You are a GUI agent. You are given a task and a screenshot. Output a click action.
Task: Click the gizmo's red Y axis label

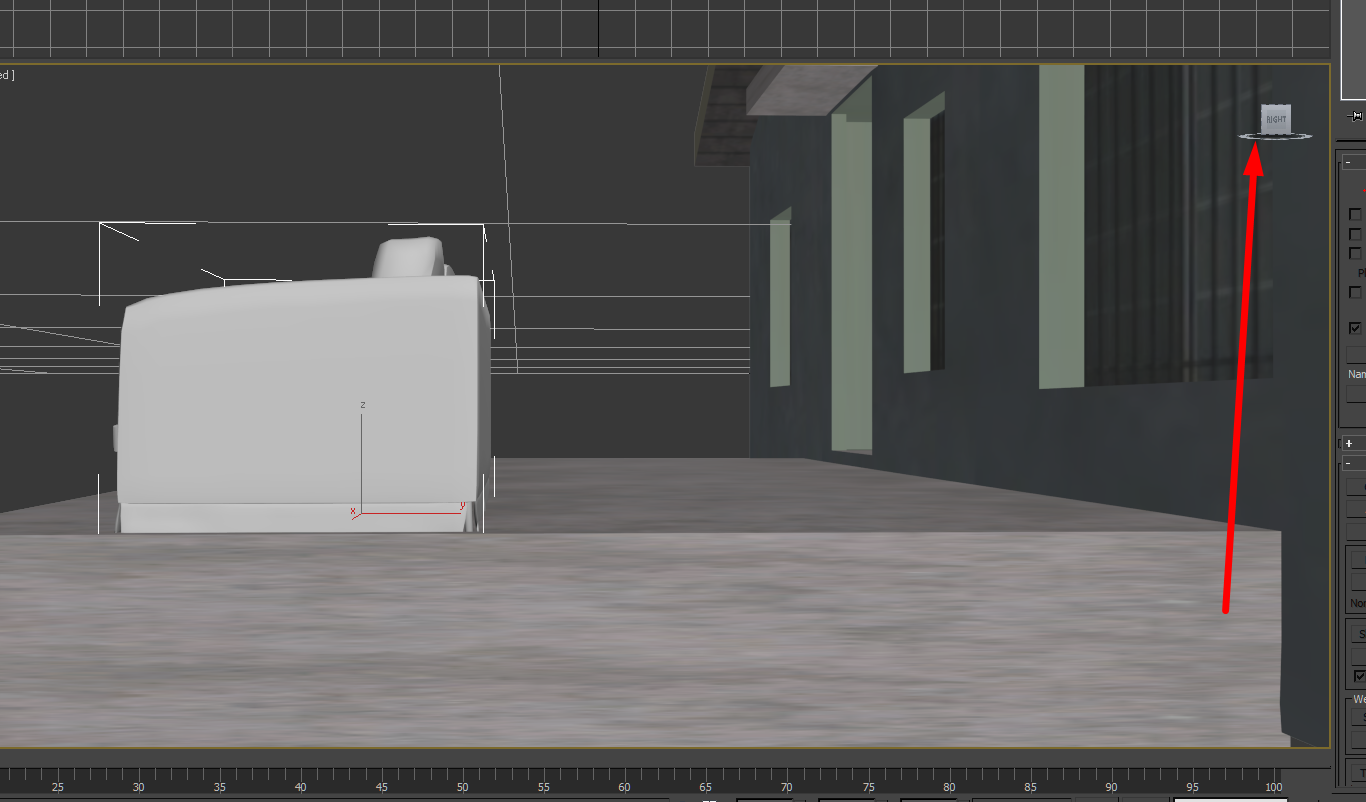click(462, 506)
